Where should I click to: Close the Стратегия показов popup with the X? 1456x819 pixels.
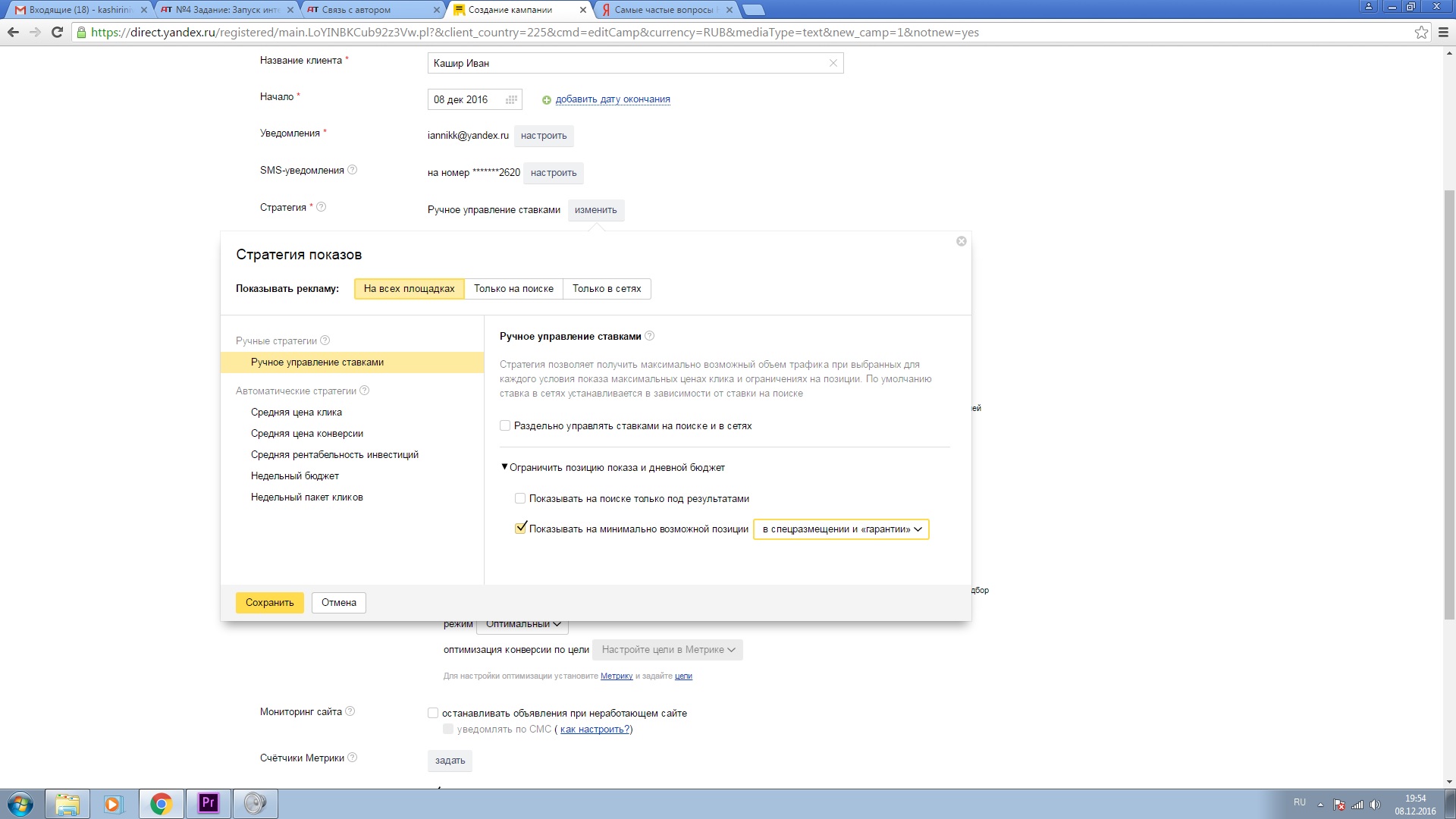961,241
